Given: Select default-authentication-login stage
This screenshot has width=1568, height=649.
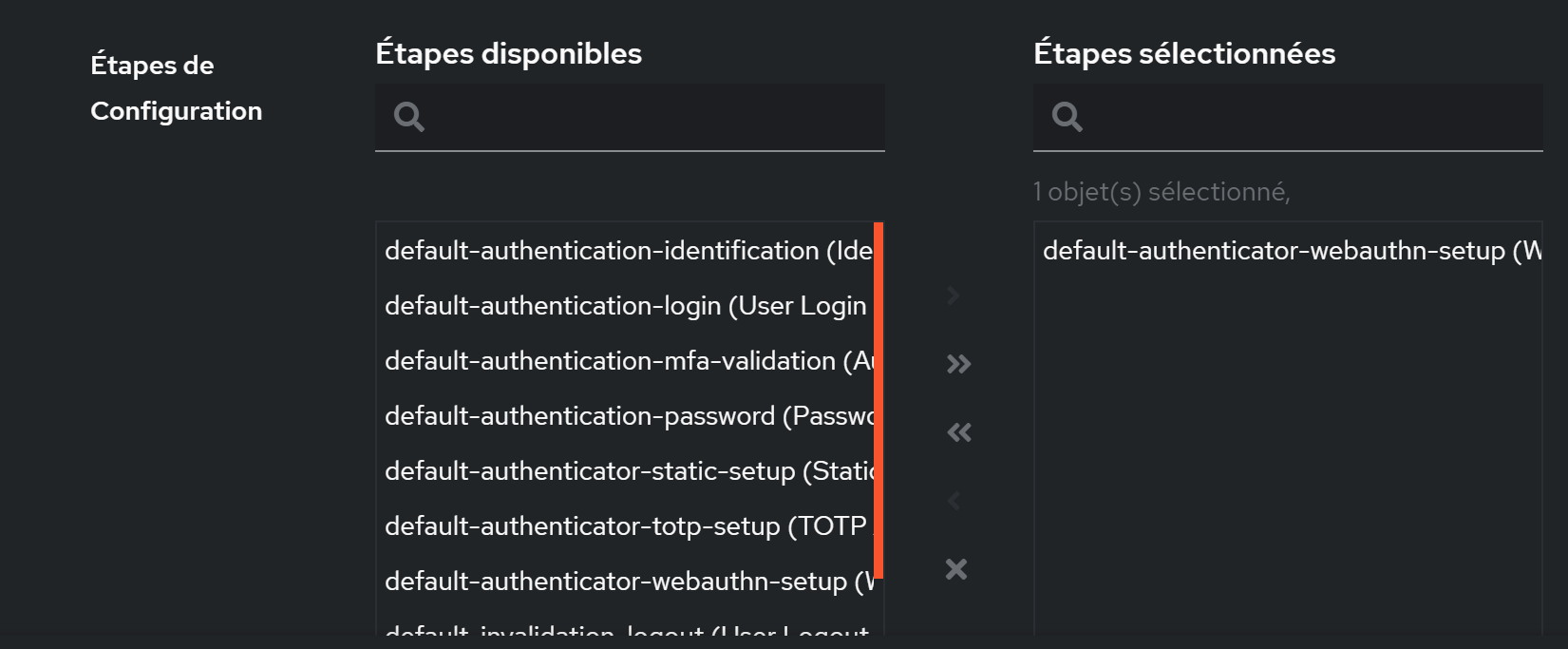Looking at the screenshot, I should [x=625, y=306].
